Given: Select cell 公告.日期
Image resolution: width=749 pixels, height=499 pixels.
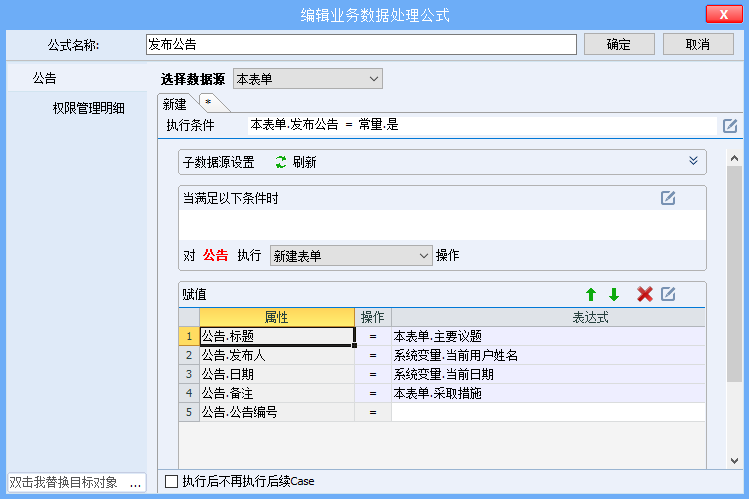Looking at the screenshot, I should click(277, 374).
